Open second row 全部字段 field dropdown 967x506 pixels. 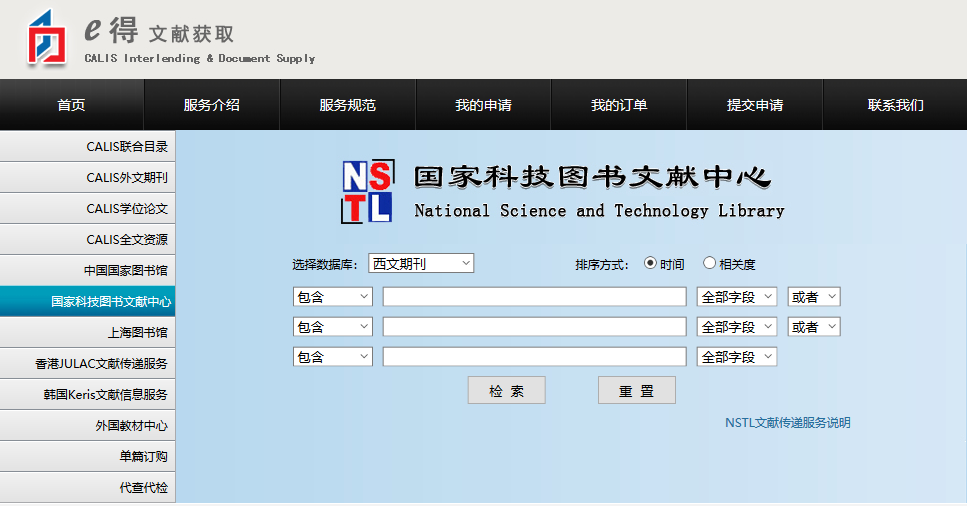737,326
